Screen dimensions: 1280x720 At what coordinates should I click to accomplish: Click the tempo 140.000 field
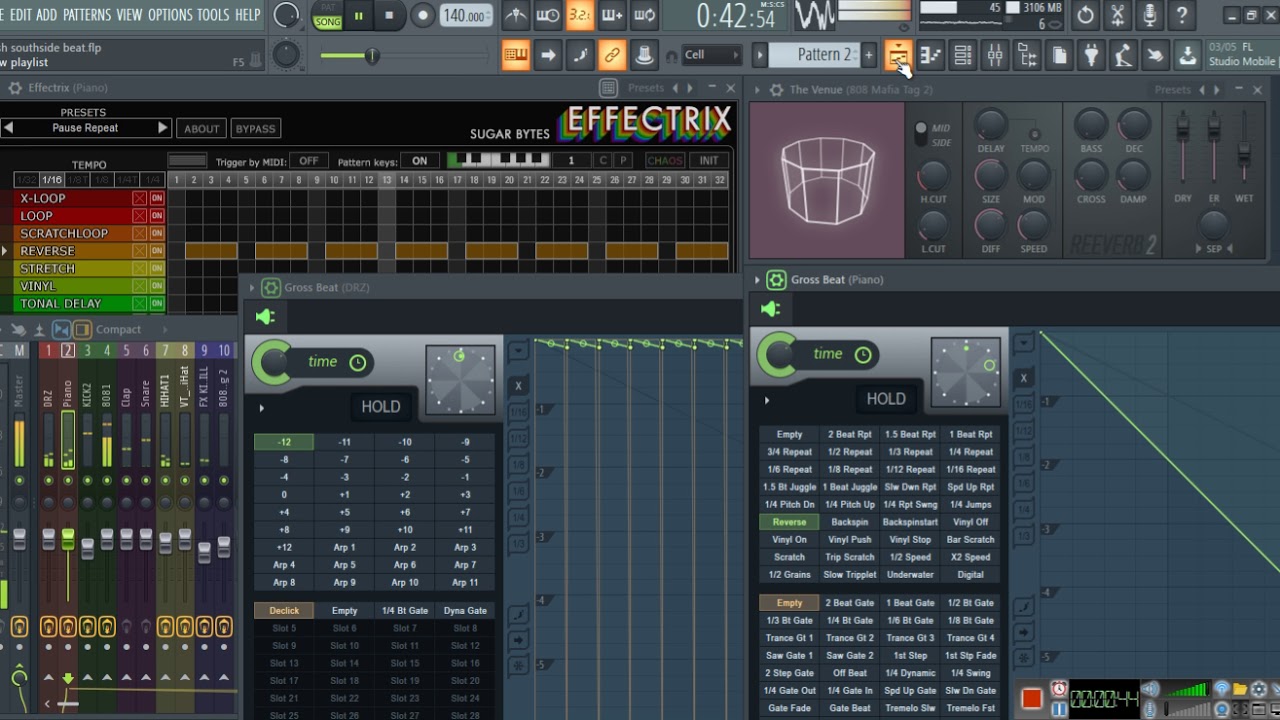[x=465, y=15]
